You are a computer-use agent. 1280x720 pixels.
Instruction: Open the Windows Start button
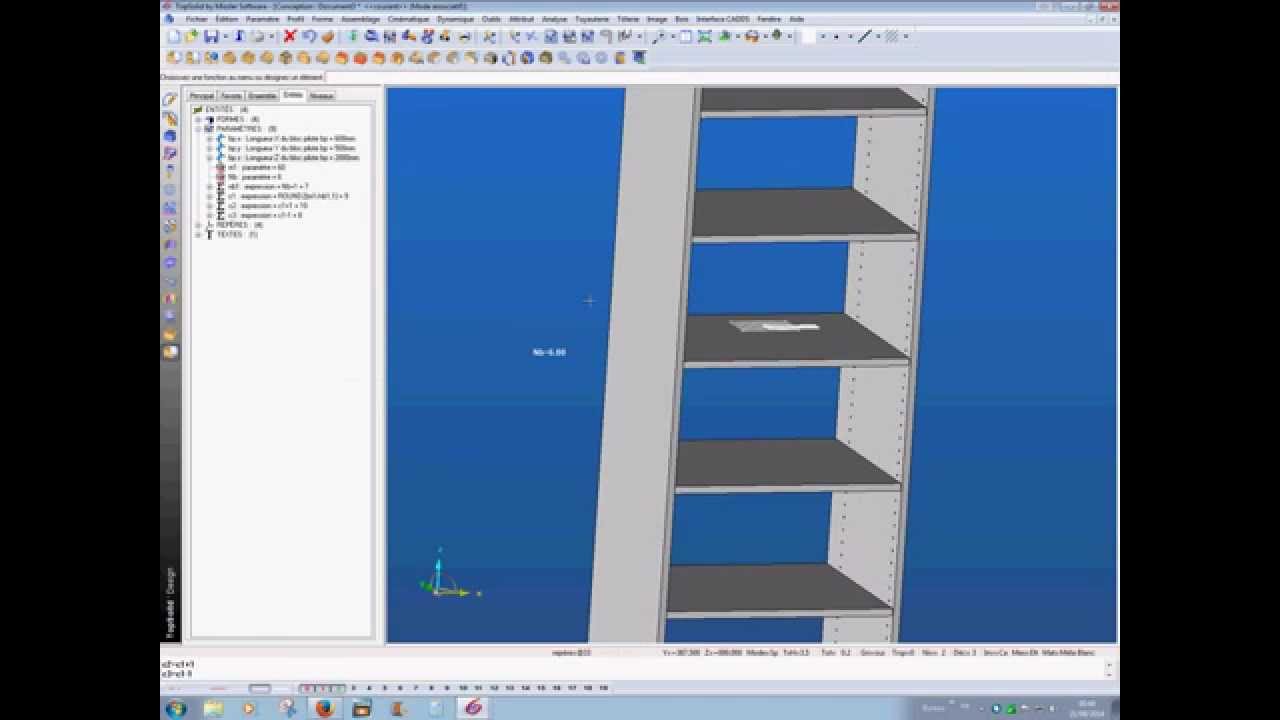176,708
